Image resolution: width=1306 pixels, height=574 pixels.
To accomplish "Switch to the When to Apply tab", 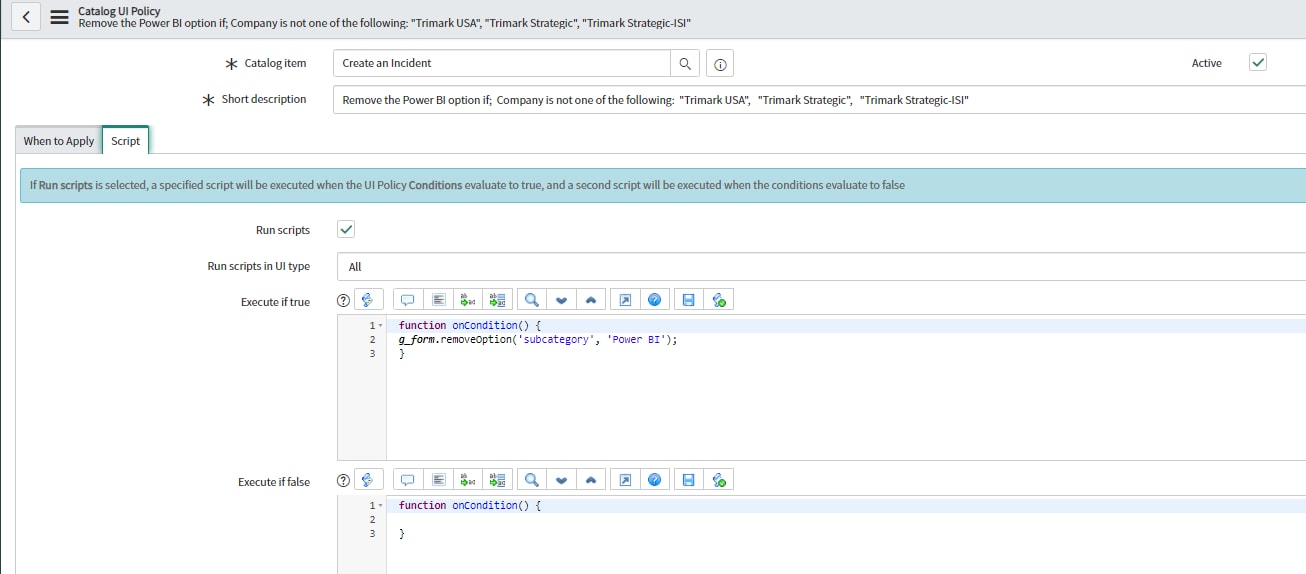I will coord(59,141).
